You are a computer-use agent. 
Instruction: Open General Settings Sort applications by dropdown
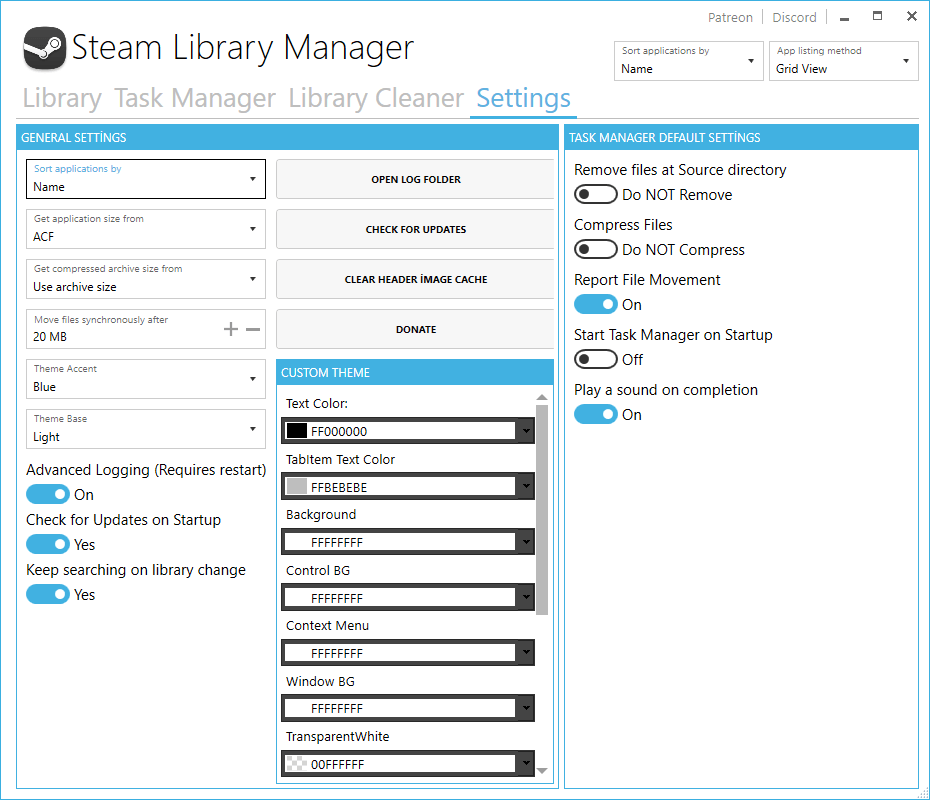pos(146,179)
